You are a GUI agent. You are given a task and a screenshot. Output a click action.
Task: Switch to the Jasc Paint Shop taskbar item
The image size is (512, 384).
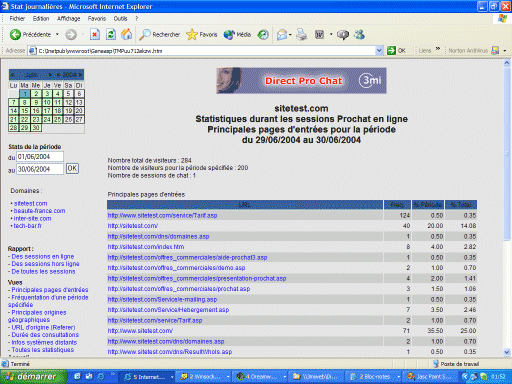[430, 377]
